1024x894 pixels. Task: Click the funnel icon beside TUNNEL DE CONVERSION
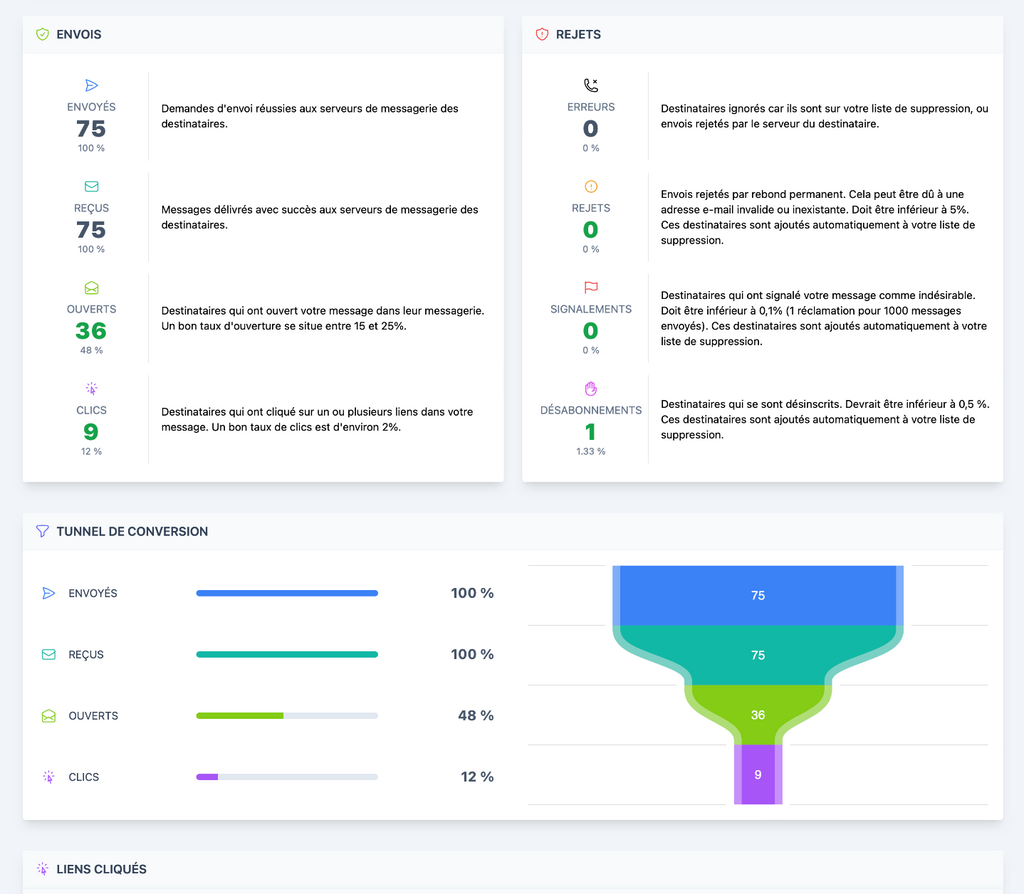[x=42, y=531]
